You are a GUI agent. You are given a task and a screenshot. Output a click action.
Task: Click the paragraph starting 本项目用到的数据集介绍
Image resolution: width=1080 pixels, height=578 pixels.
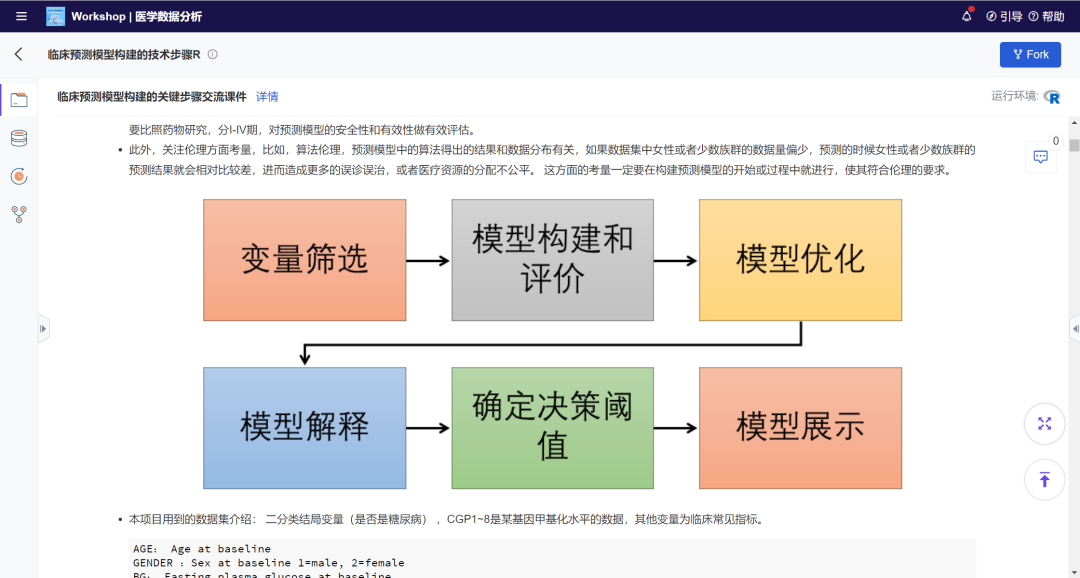pos(446,519)
